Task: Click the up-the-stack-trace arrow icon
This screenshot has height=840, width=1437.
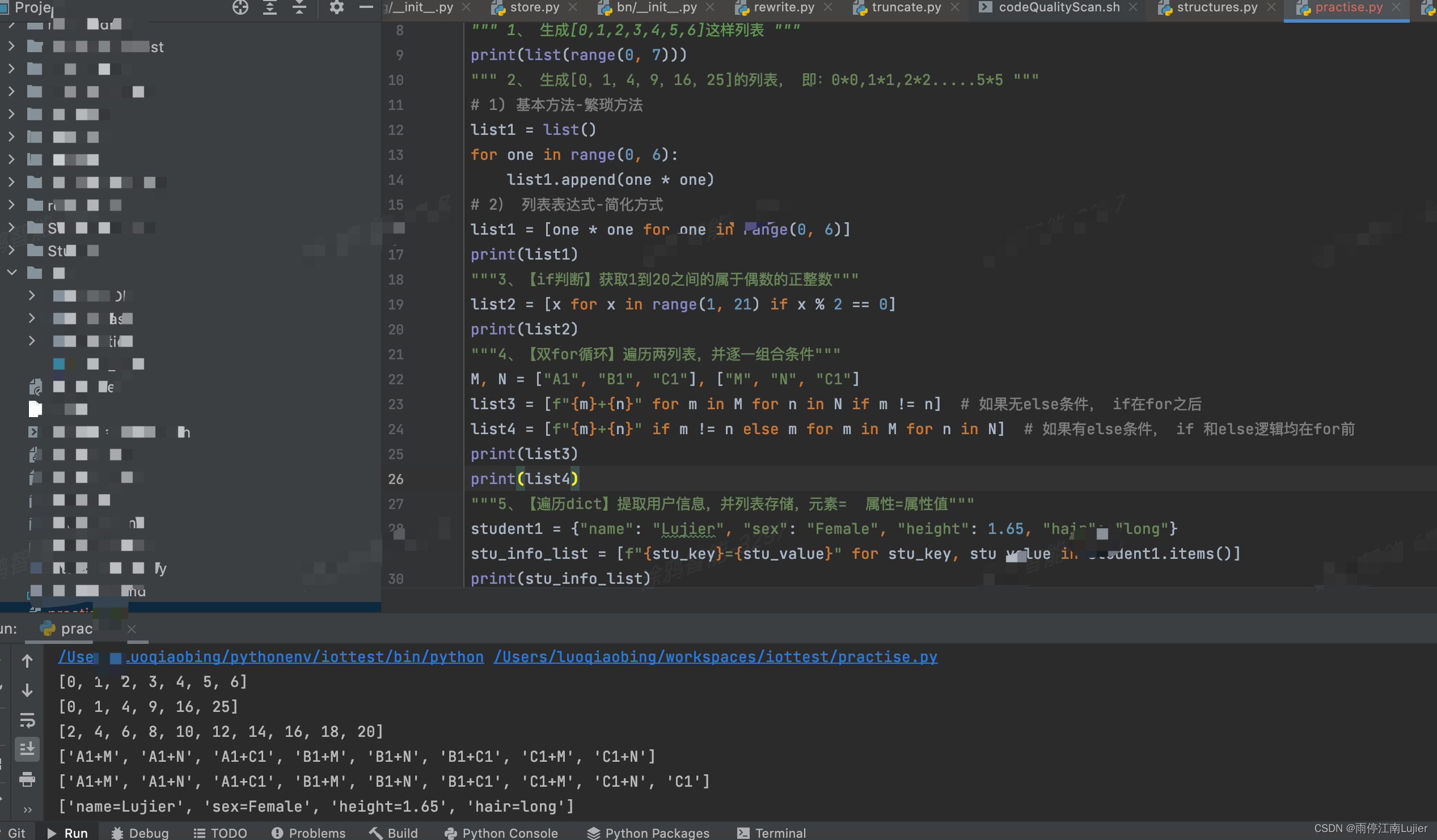Action: (x=27, y=661)
